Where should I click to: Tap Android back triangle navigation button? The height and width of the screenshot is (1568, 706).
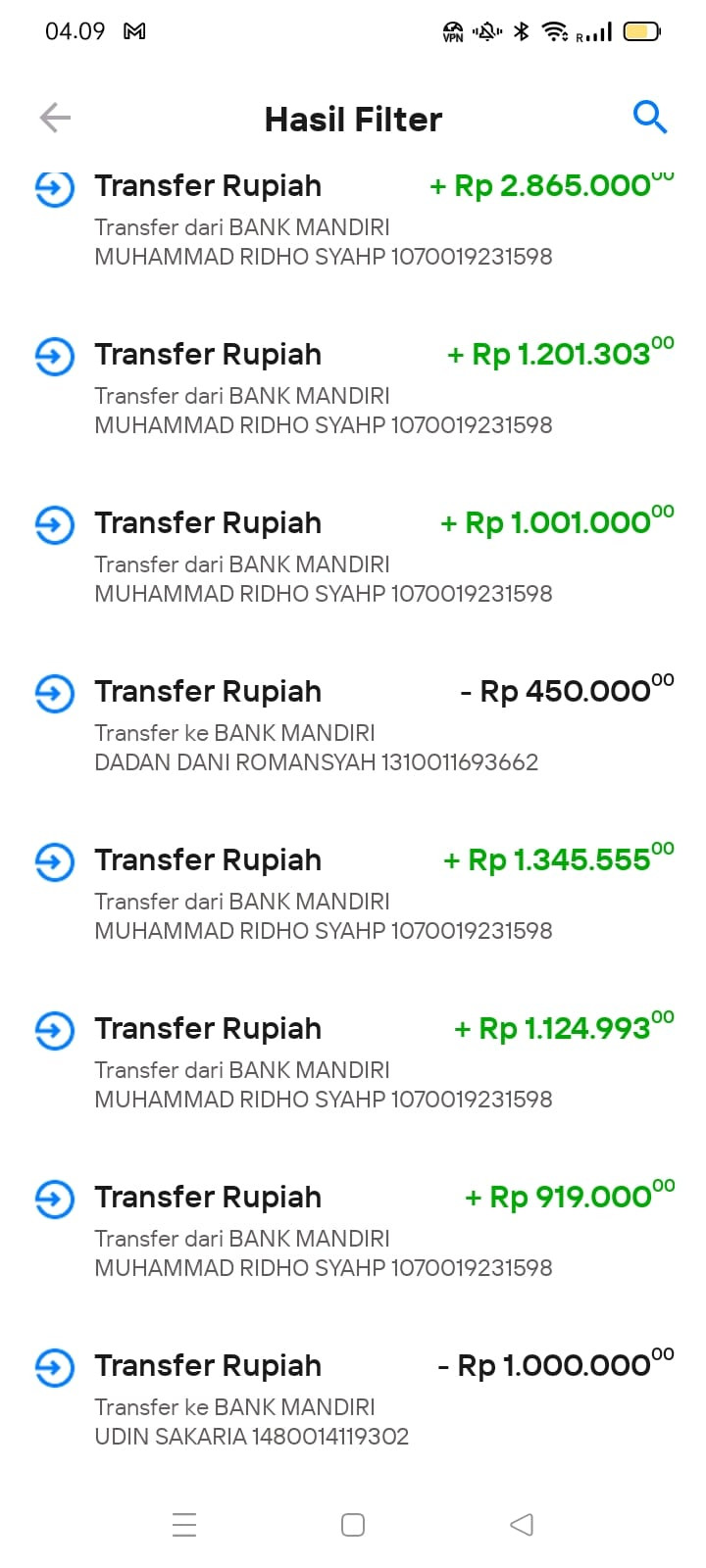tap(522, 1524)
